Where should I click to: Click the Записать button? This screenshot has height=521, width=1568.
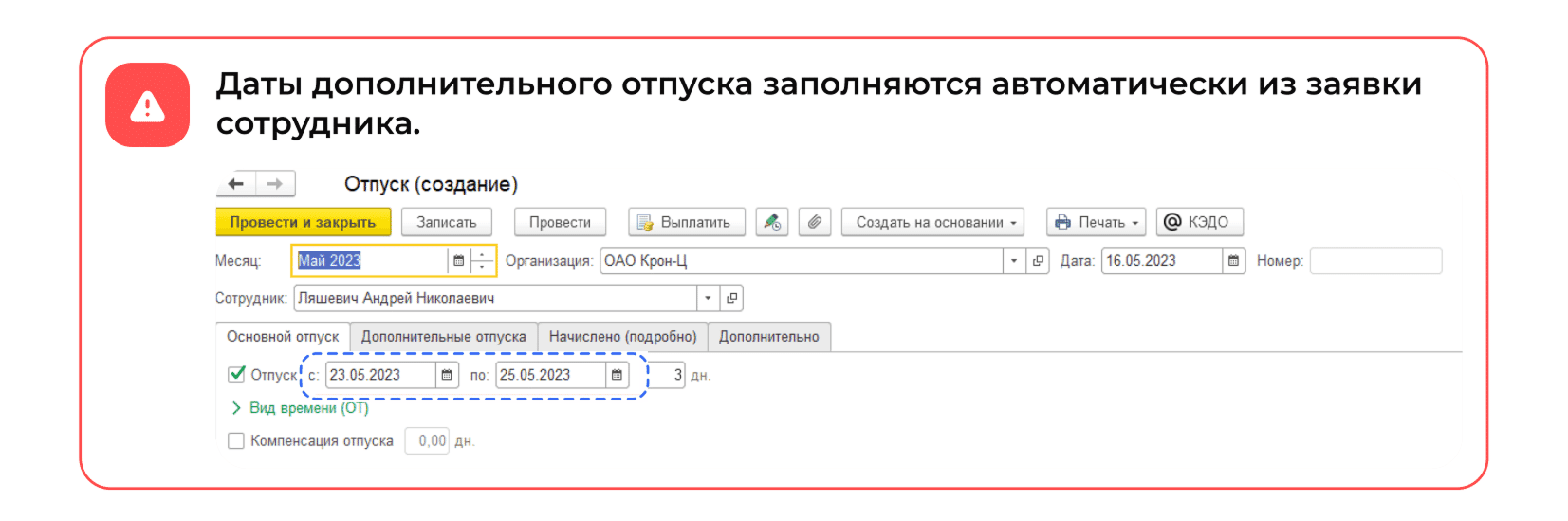point(446,222)
